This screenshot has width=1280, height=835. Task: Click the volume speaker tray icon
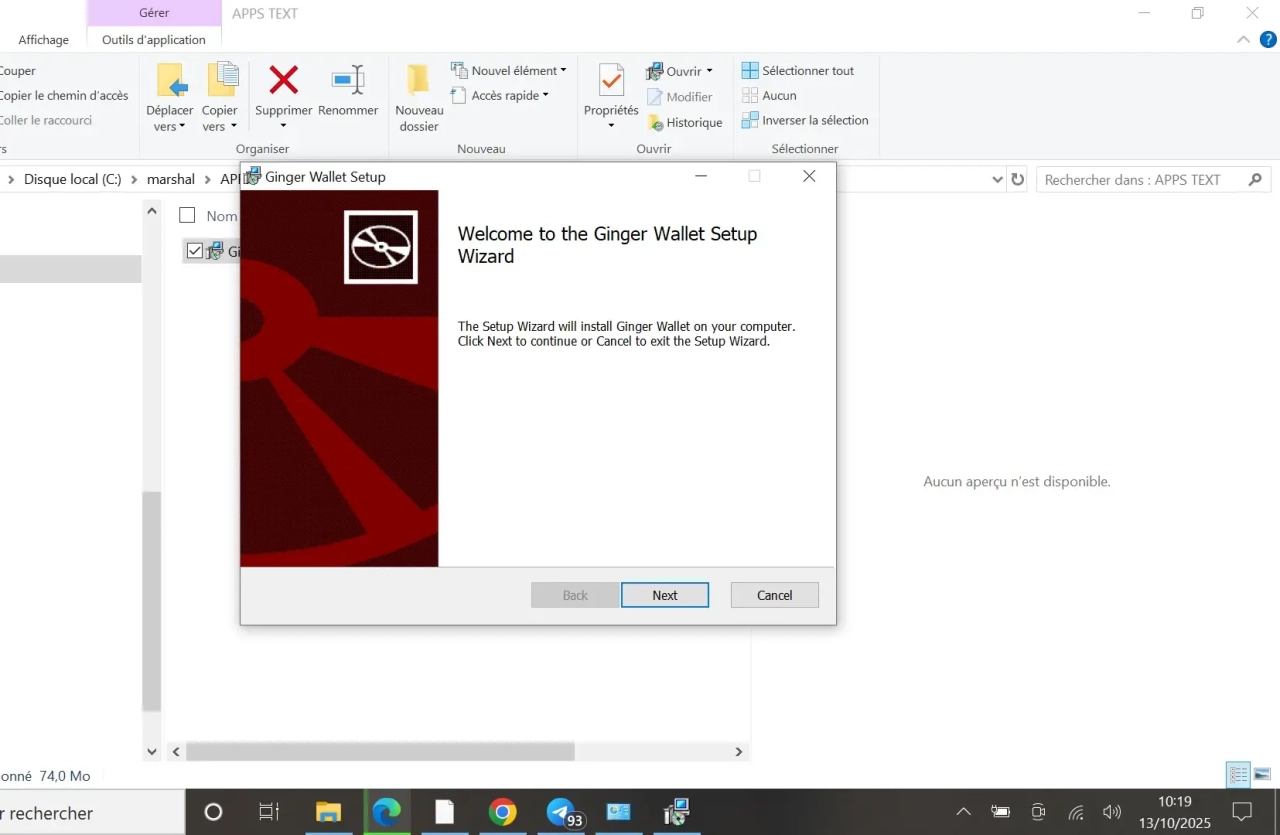[x=1112, y=812]
